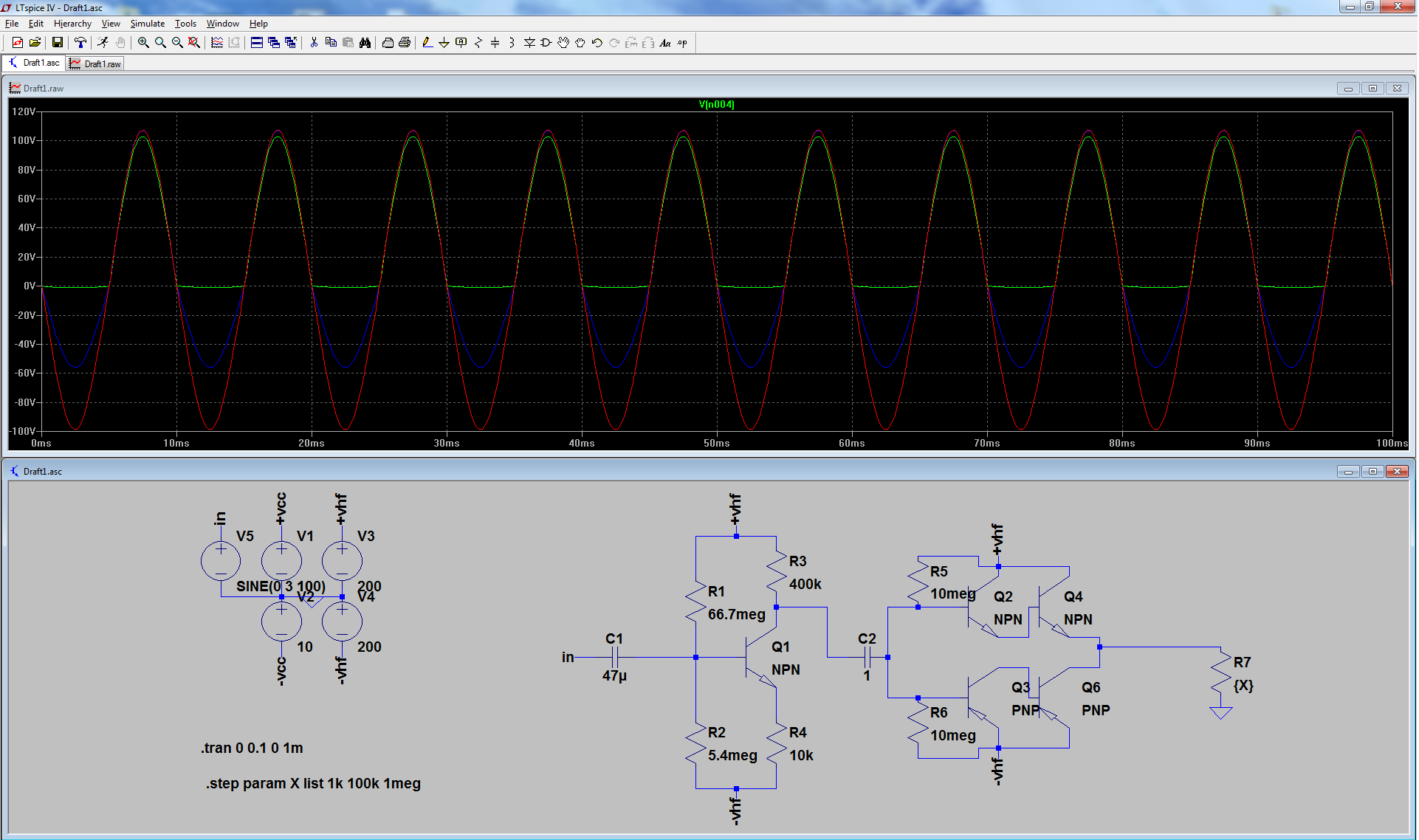Image resolution: width=1419 pixels, height=840 pixels.
Task: Select the capacitor component tool
Action: tap(495, 43)
